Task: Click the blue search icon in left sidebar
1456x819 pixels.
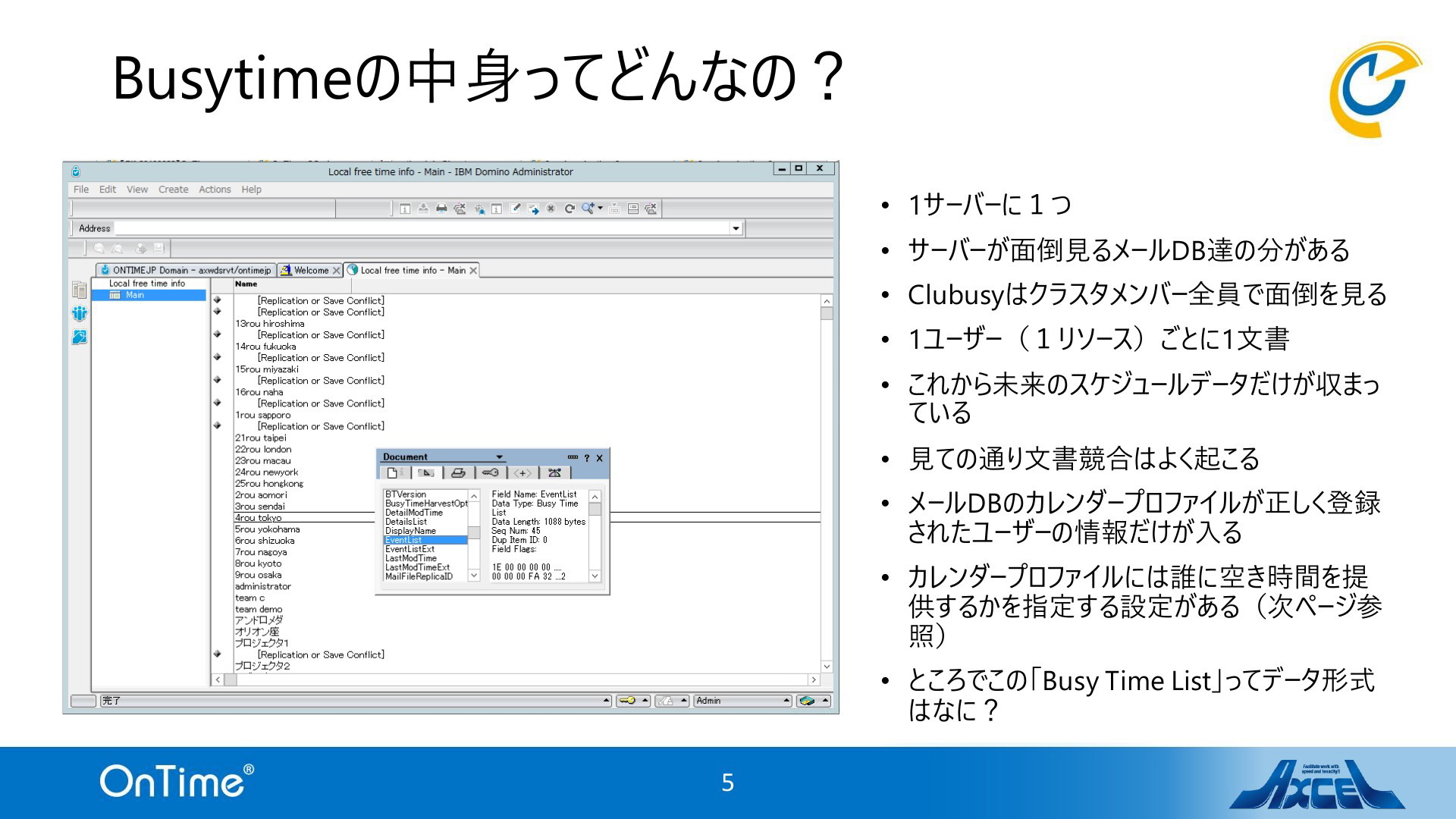Action: point(80,337)
